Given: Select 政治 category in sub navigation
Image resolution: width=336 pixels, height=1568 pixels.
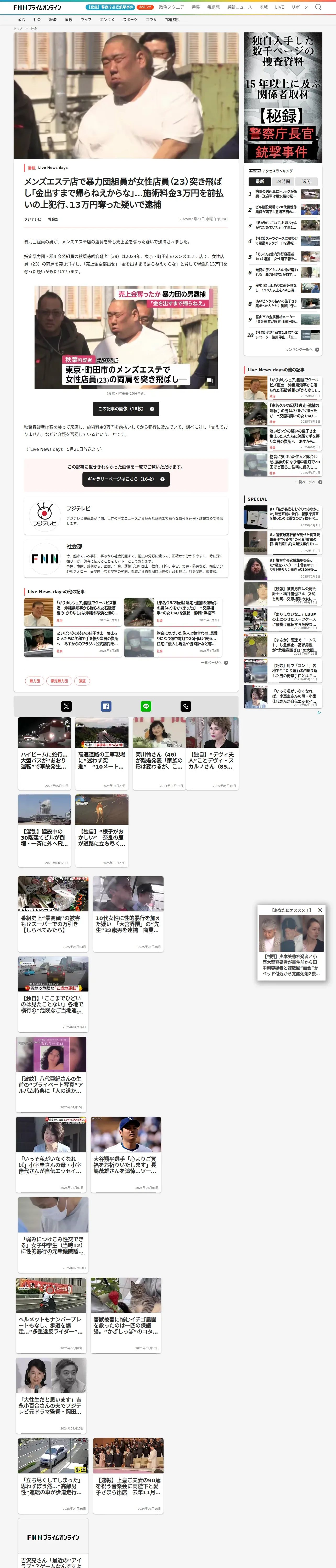Looking at the screenshot, I should tap(21, 20).
